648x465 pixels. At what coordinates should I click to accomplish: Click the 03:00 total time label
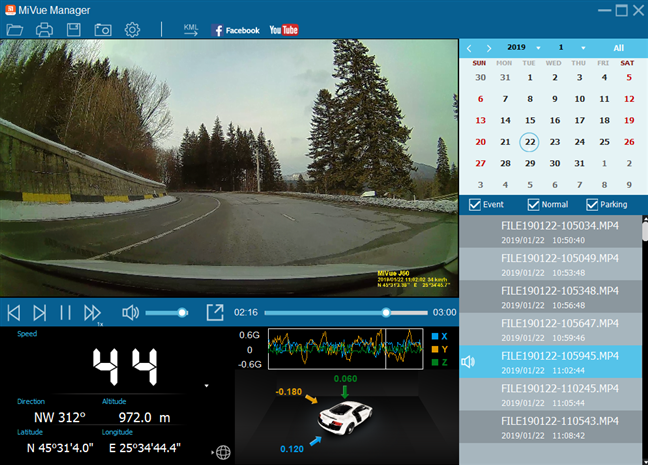[x=444, y=312]
